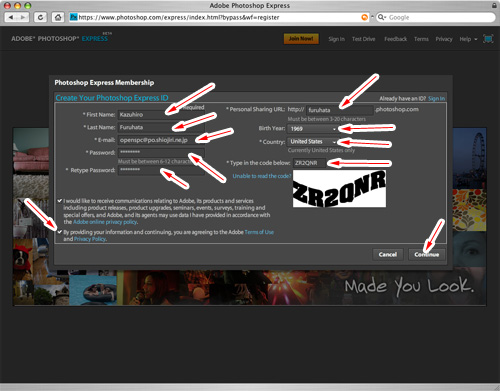Open the browser home page icon

58,17
